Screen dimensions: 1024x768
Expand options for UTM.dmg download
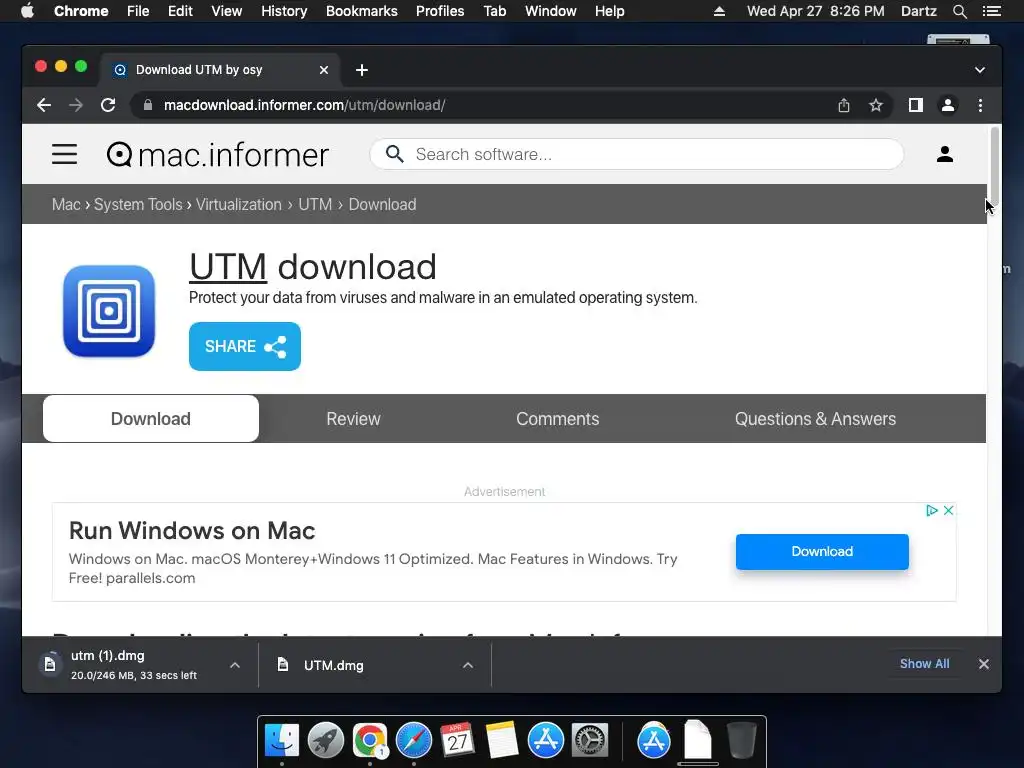[468, 665]
